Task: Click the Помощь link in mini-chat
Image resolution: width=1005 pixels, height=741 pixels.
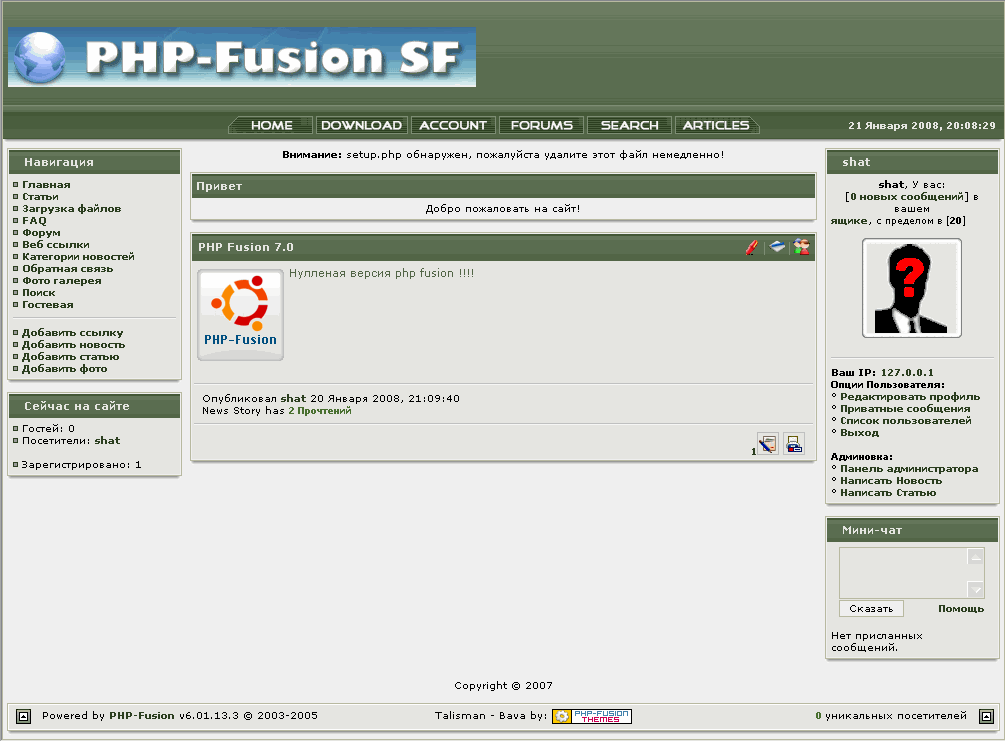Action: tap(961, 609)
